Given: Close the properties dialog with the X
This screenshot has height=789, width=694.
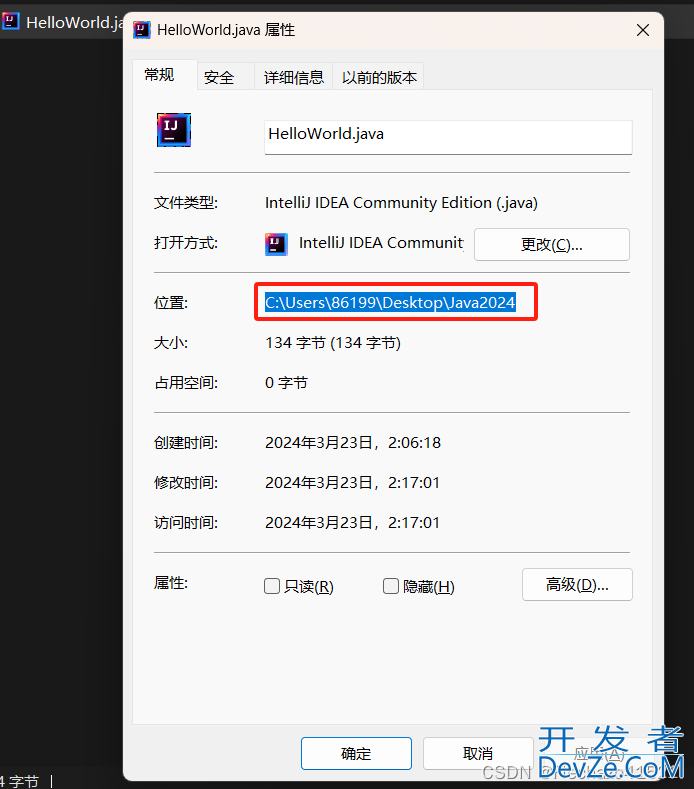Looking at the screenshot, I should (643, 30).
